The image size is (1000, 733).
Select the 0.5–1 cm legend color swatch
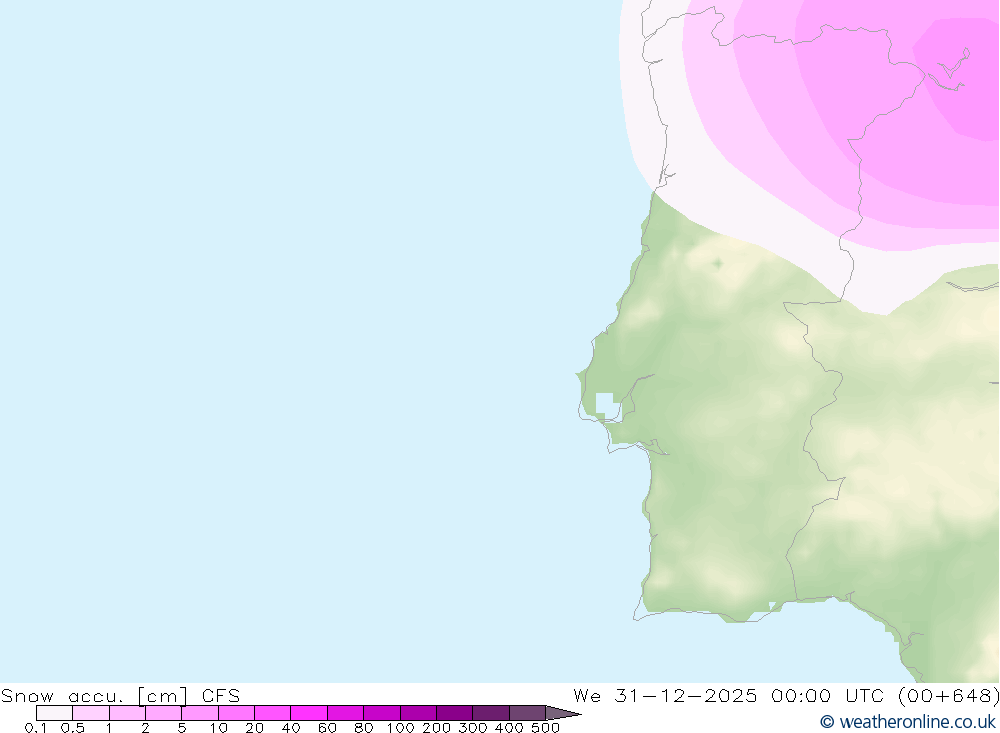(x=91, y=713)
